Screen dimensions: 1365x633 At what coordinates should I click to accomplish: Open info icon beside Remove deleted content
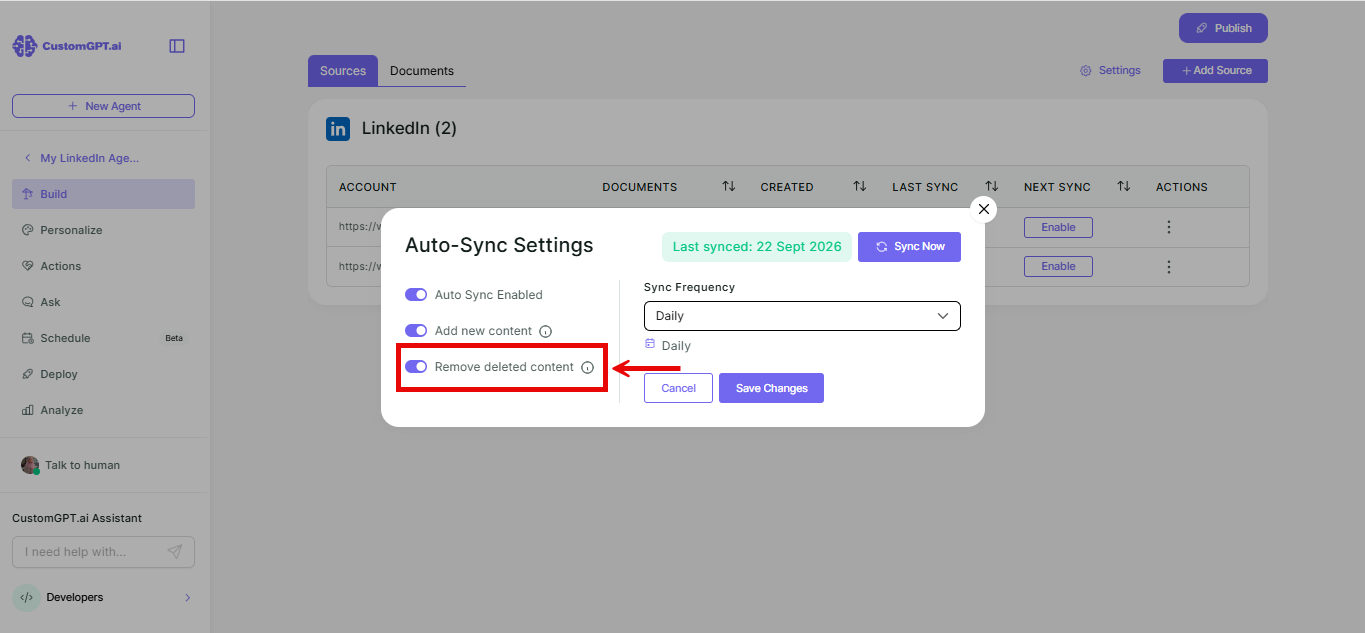587,367
